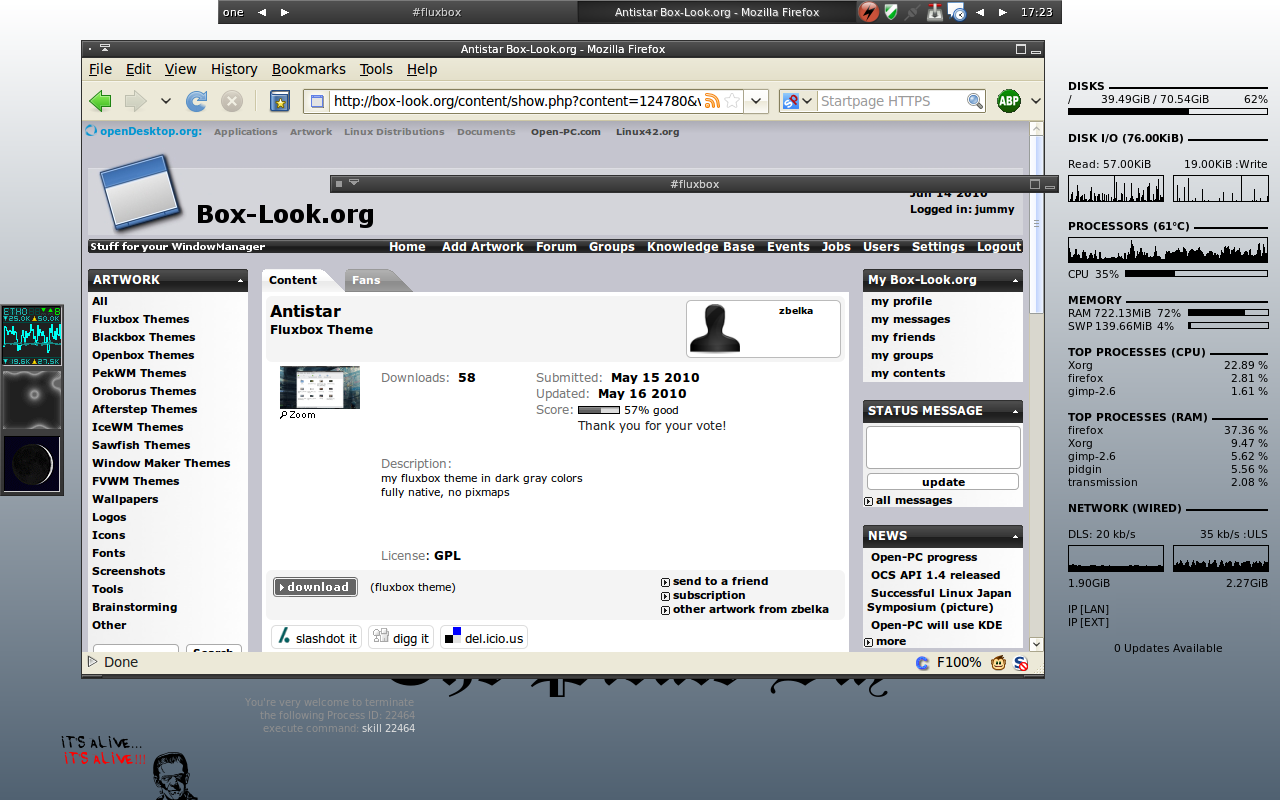Click the red lightning bolt tray icon
This screenshot has height=800, width=1280.
(869, 12)
